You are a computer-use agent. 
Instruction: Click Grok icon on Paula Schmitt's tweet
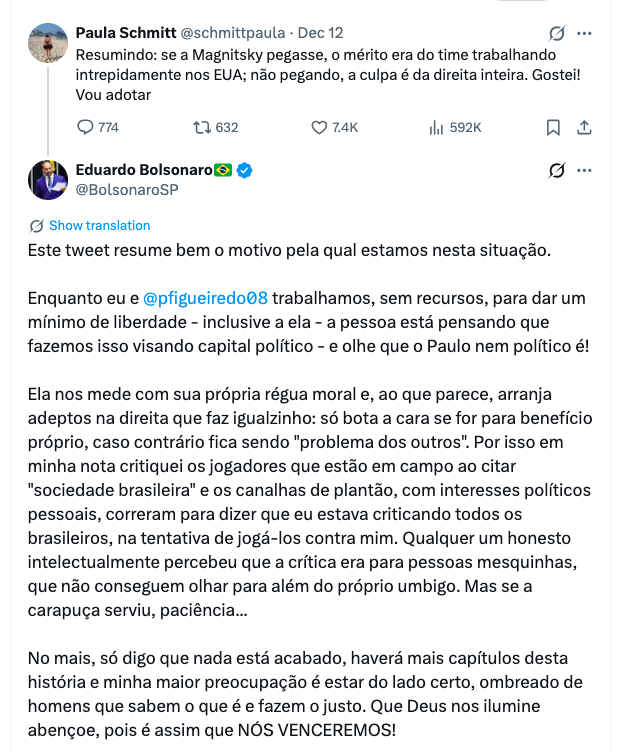pos(558,32)
